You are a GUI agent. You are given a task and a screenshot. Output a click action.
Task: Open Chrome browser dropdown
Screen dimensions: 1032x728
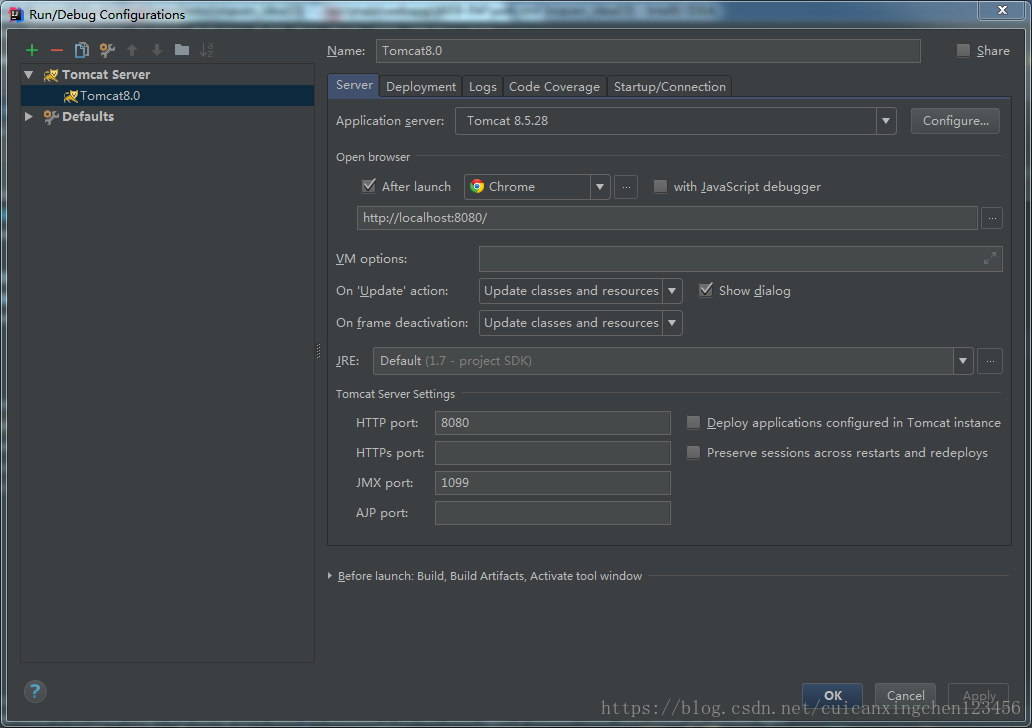tap(600, 187)
